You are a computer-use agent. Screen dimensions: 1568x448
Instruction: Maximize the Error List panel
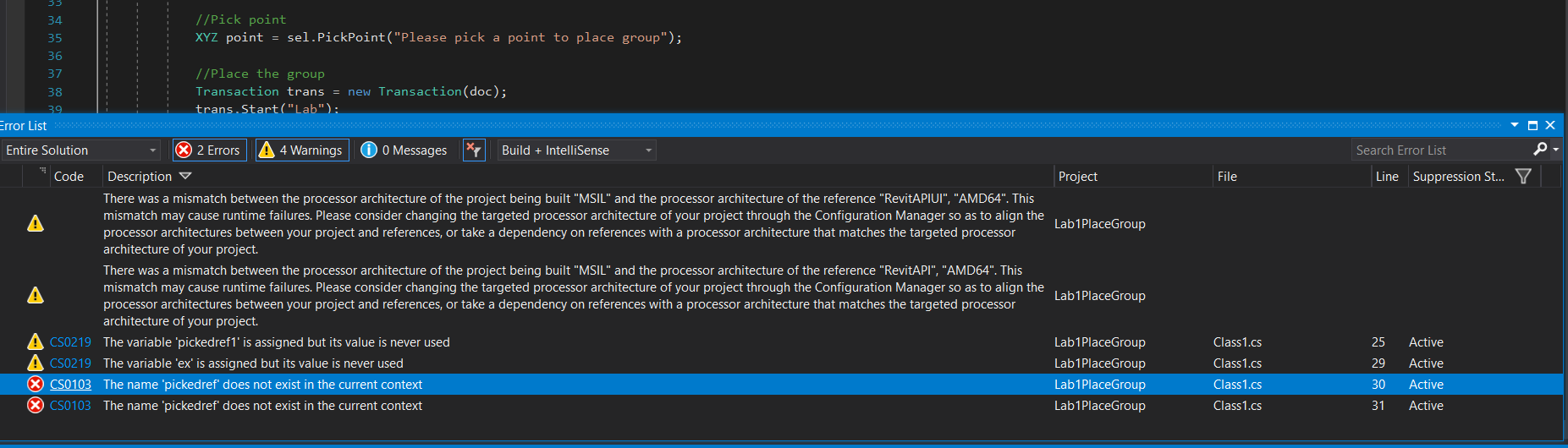click(1532, 125)
